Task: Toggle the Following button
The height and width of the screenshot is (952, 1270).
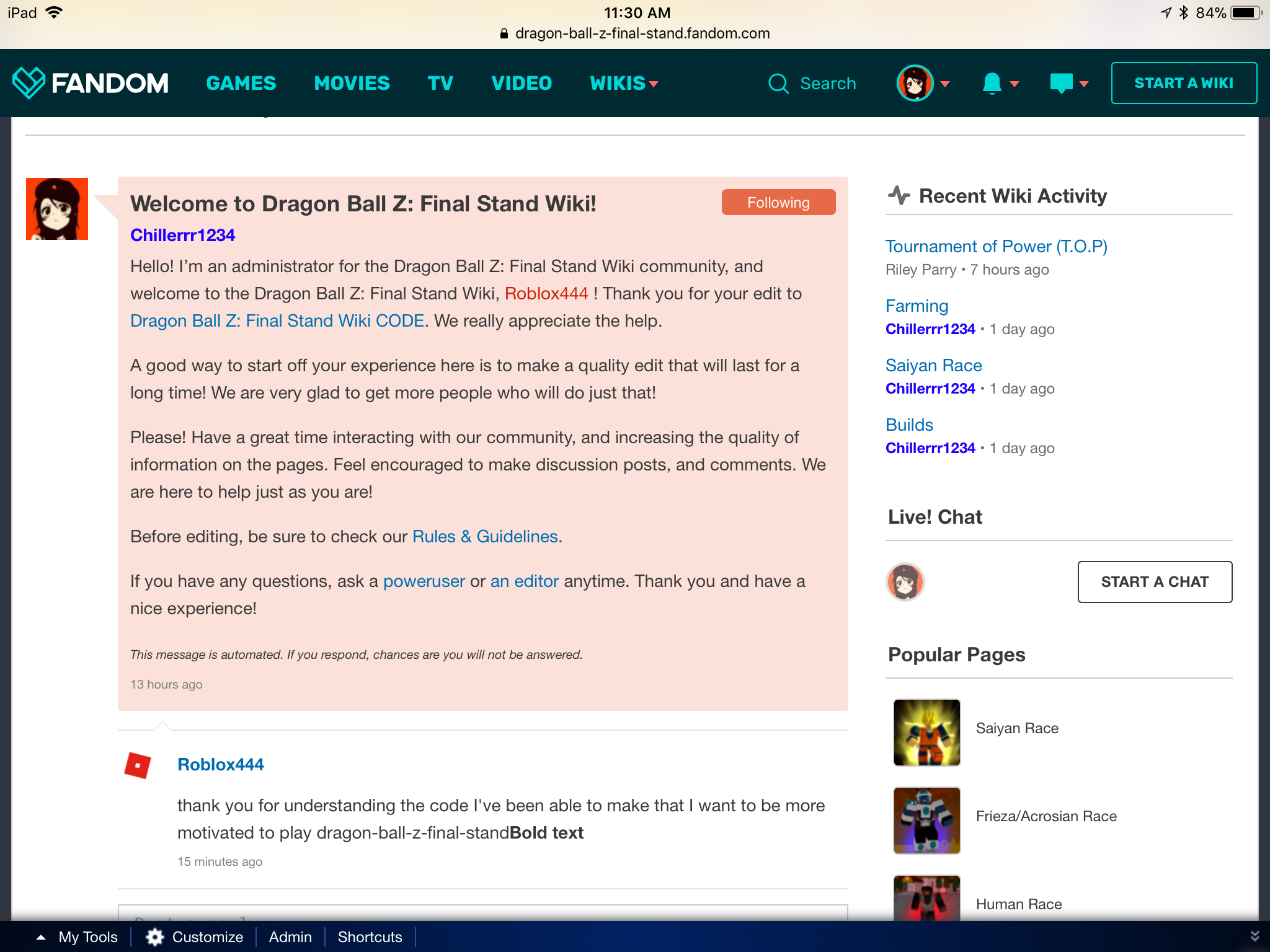Action: (778, 203)
